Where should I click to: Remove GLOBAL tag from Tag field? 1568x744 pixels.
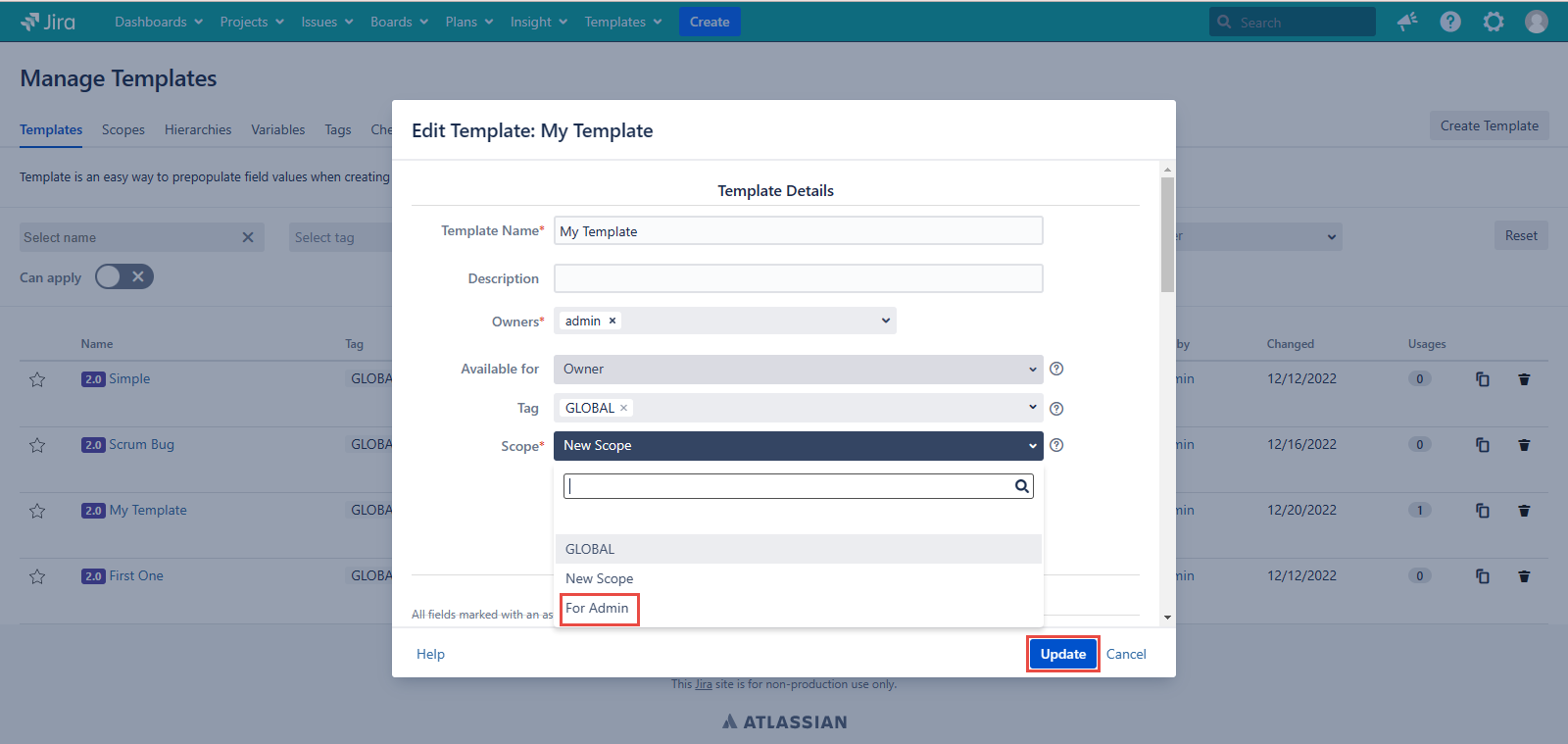(x=623, y=408)
